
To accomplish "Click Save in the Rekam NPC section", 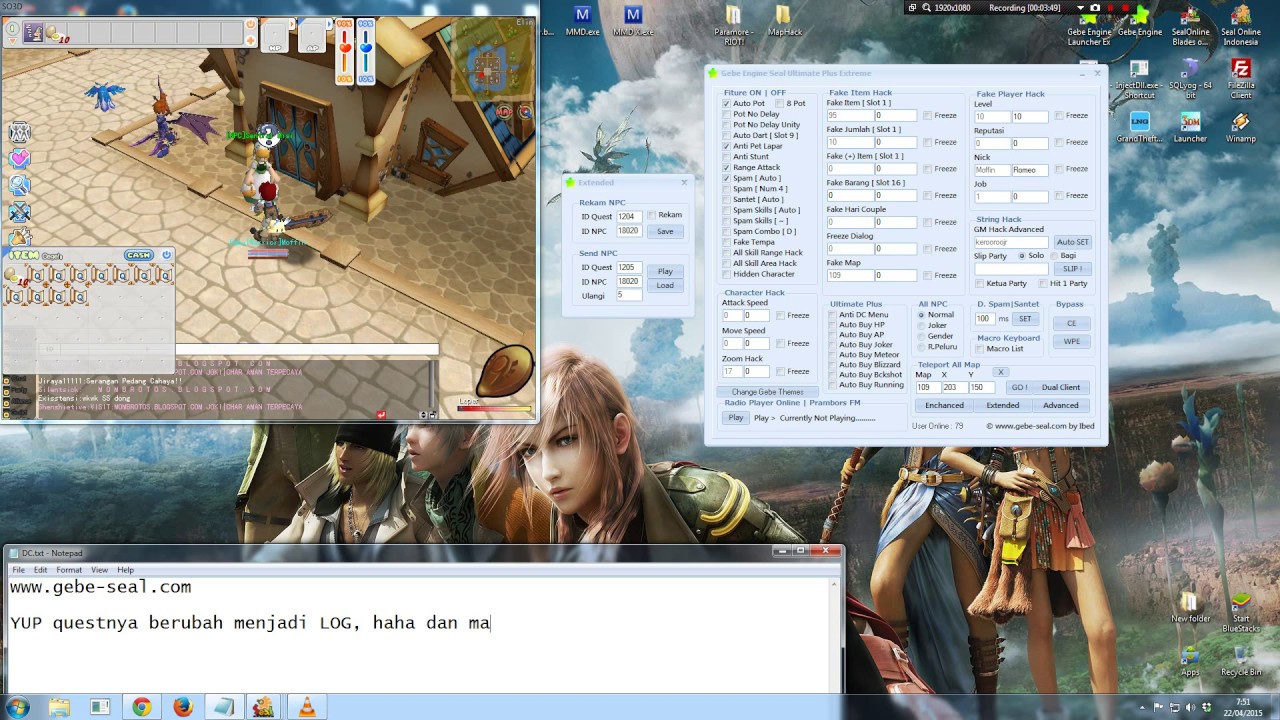I will tap(665, 231).
